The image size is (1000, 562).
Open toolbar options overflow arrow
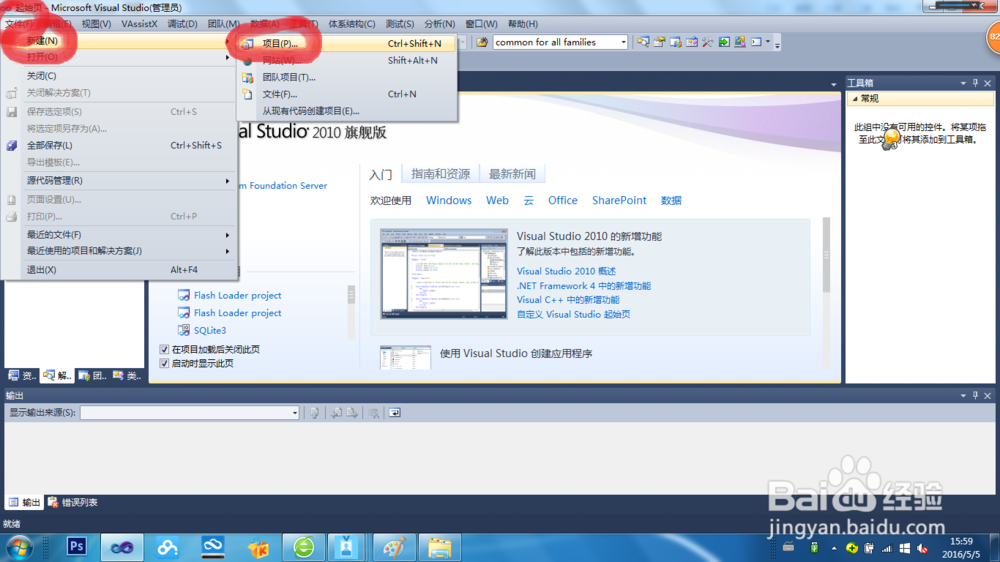click(777, 43)
